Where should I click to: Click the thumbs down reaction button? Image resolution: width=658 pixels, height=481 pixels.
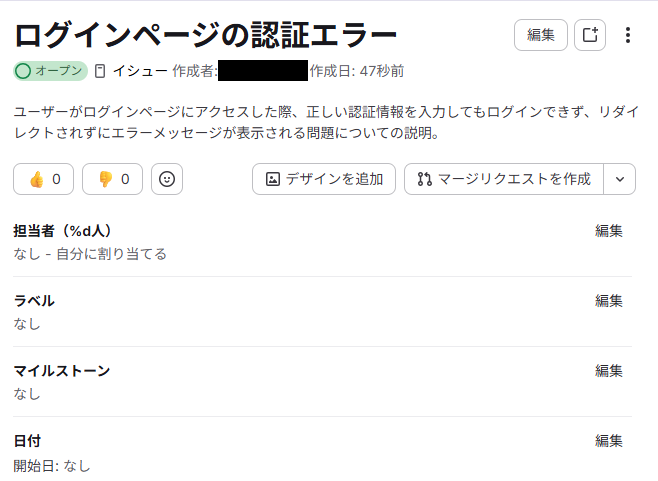(112, 179)
